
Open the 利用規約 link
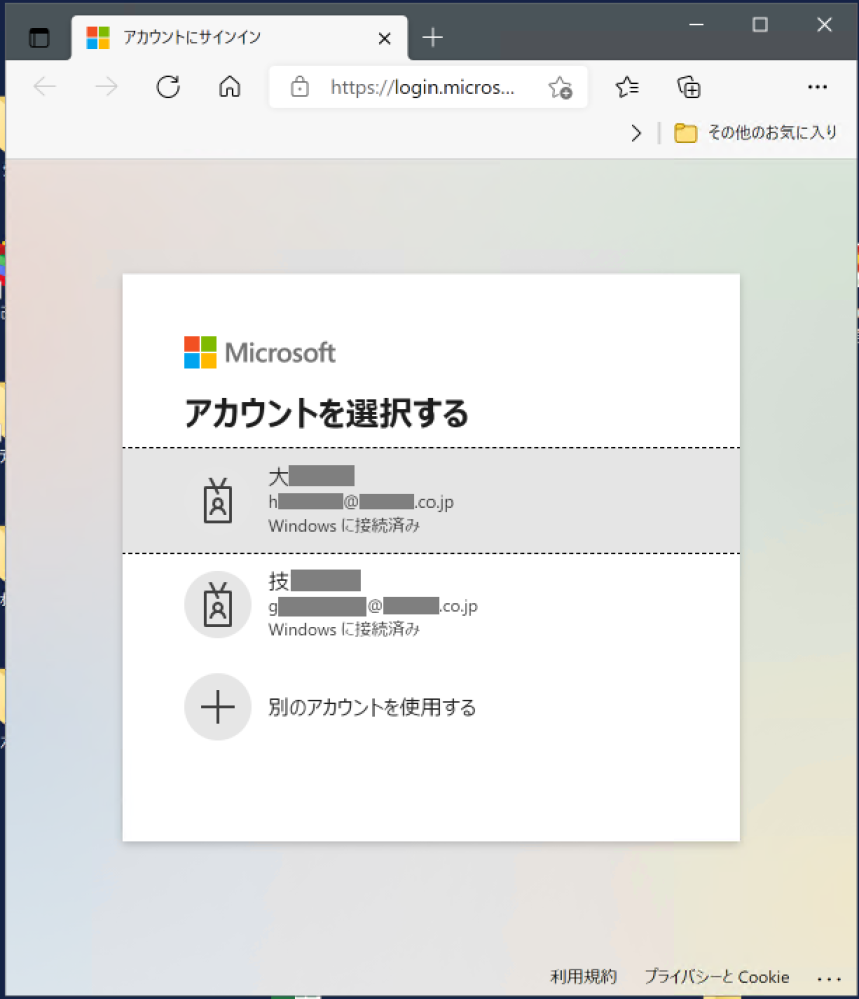click(583, 977)
